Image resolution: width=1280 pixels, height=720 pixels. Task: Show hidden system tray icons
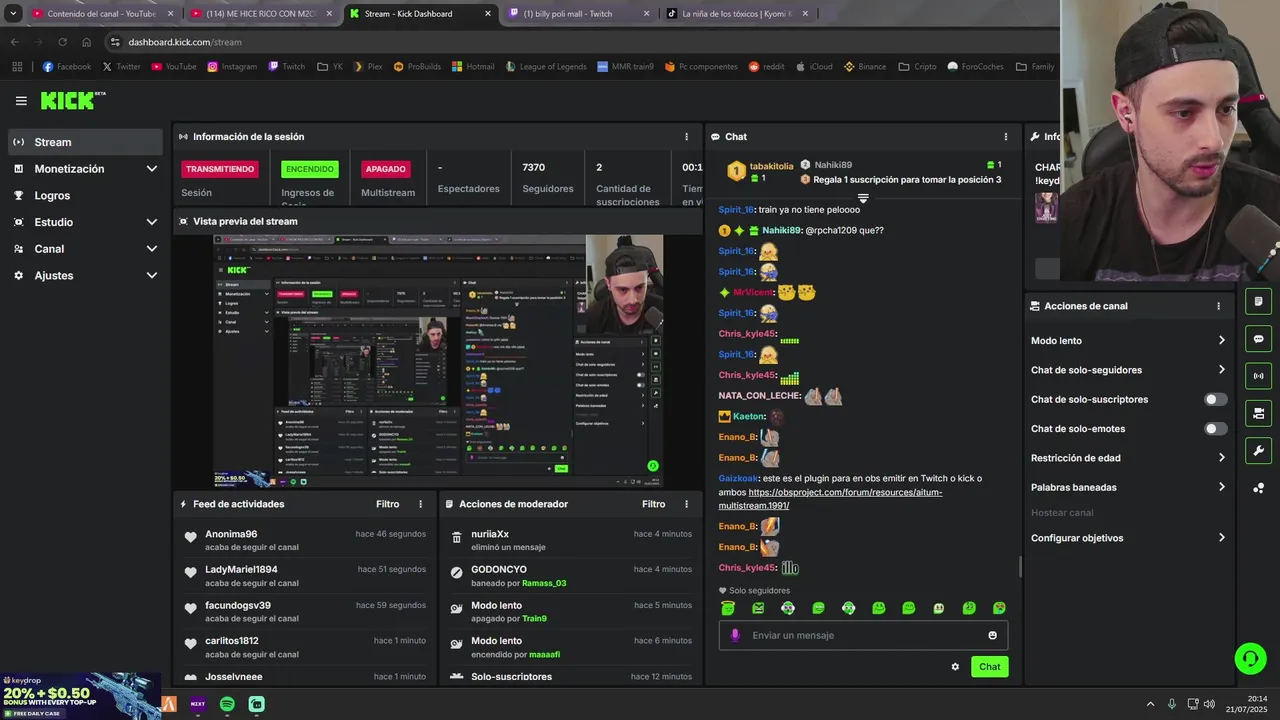coord(1150,704)
